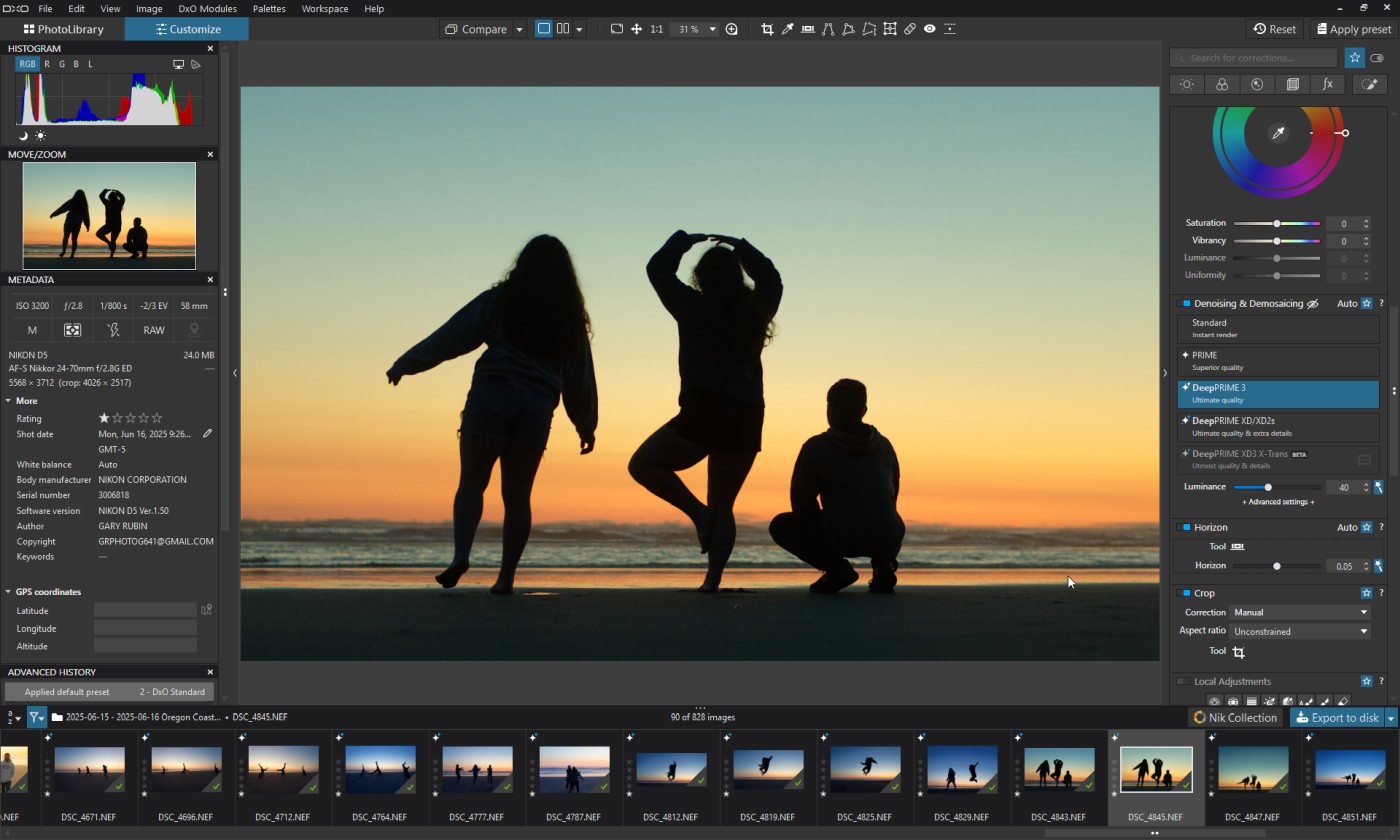Activate the Horizon level tool in toolbar

[808, 29]
